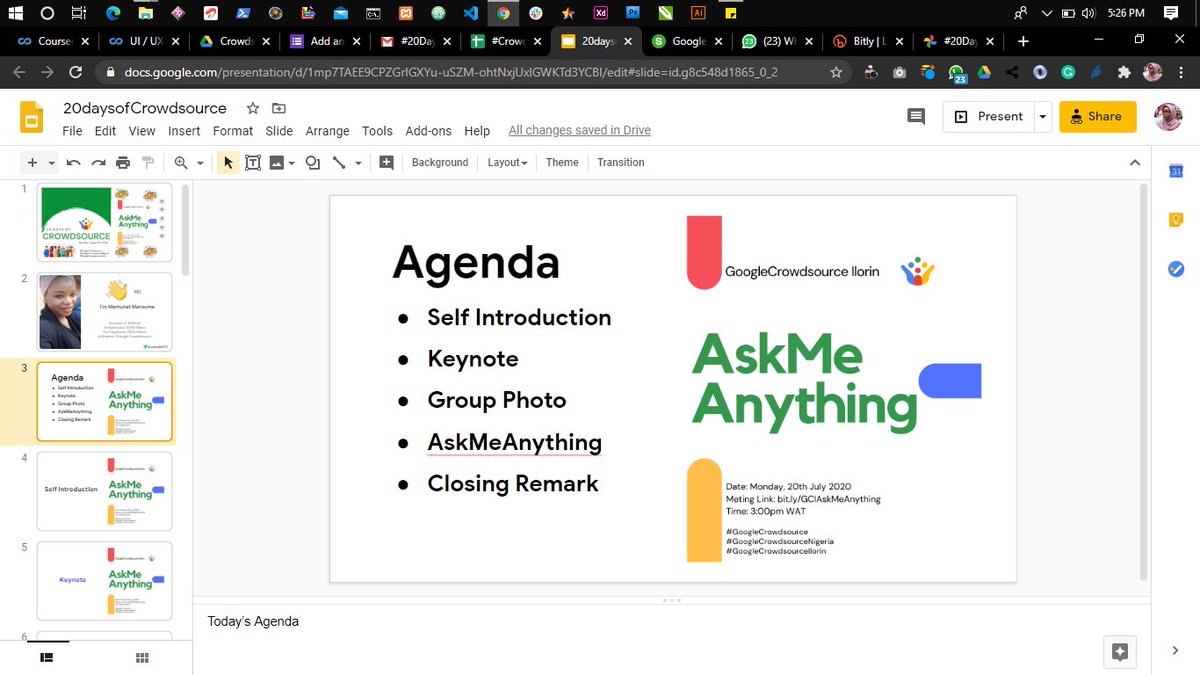Screen dimensions: 1200x675
Task: Switch to grid view icon
Action: pyautogui.click(x=142, y=657)
